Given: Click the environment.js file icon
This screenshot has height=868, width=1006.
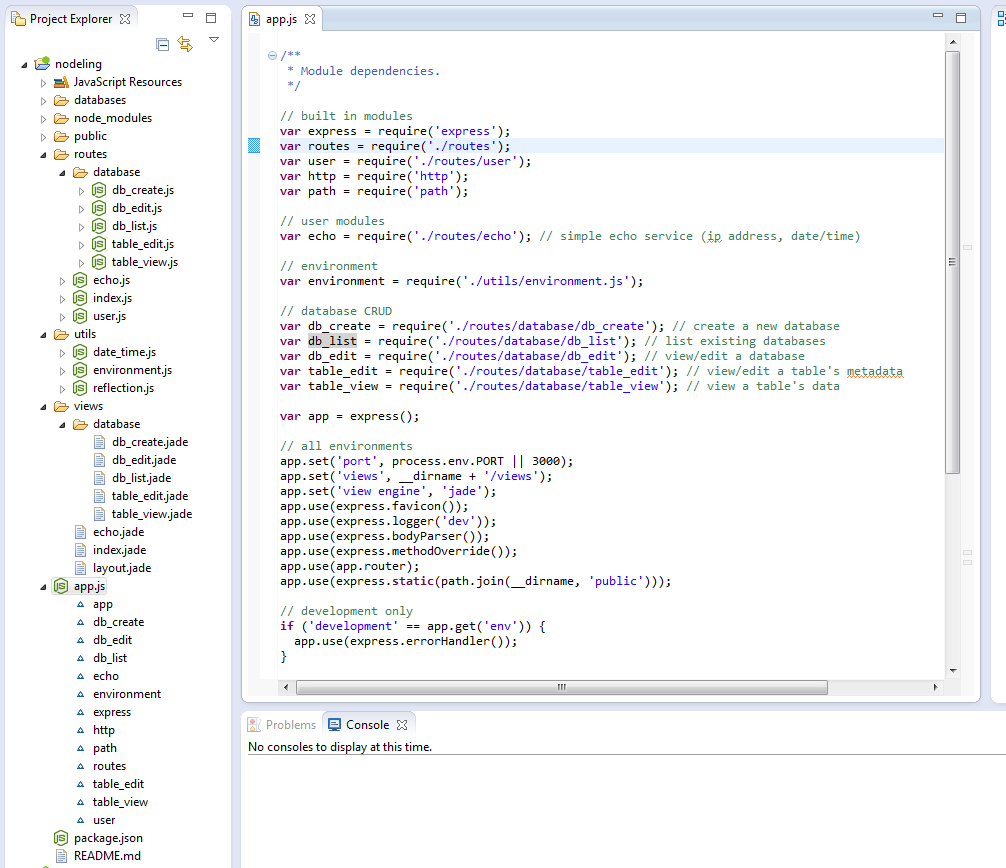Looking at the screenshot, I should pos(80,370).
